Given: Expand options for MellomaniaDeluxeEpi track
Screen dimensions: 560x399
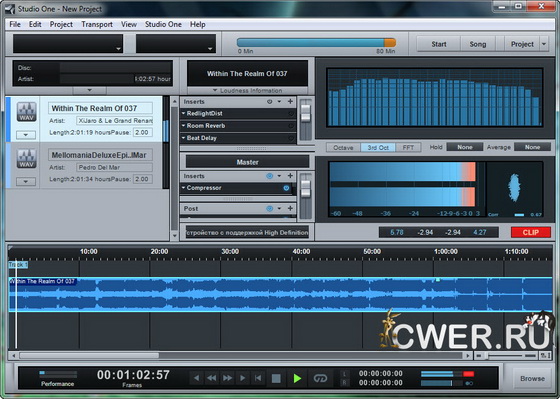Looking at the screenshot, I should [26, 181].
